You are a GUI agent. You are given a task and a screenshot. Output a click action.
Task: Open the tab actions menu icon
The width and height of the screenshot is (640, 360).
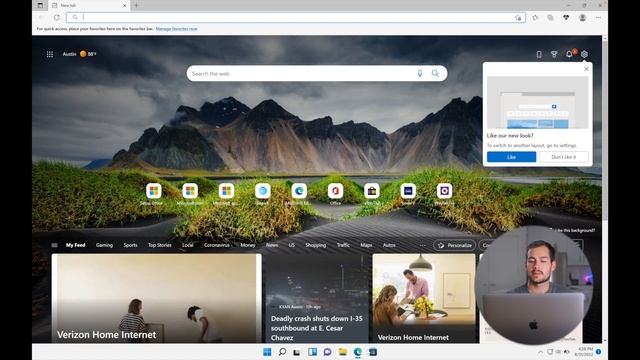pos(40,5)
